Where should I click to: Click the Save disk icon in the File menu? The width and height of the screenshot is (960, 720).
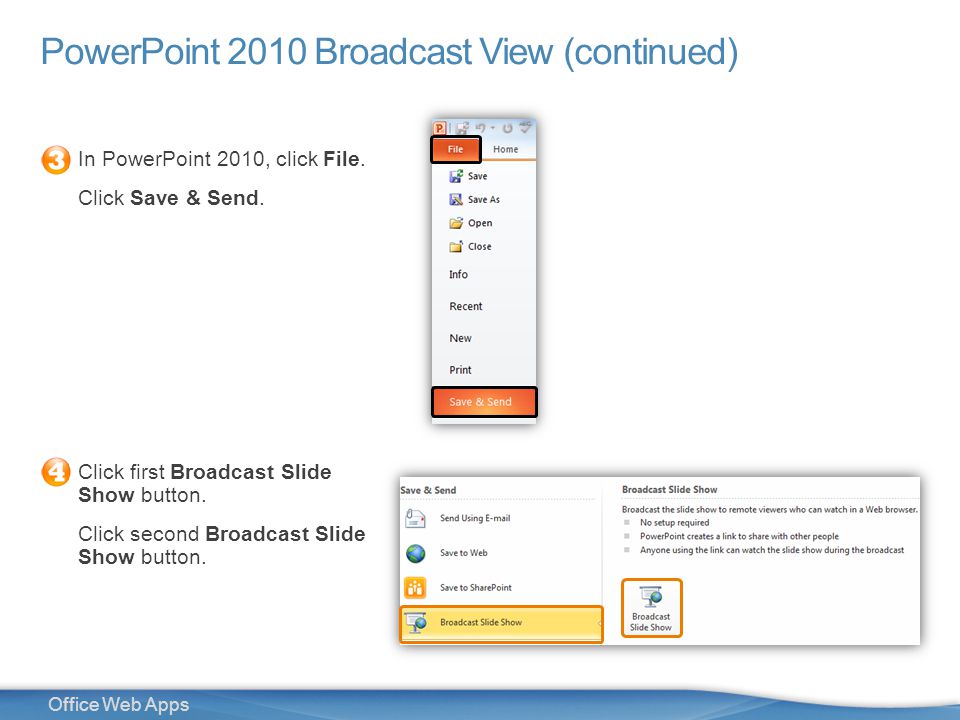click(456, 176)
